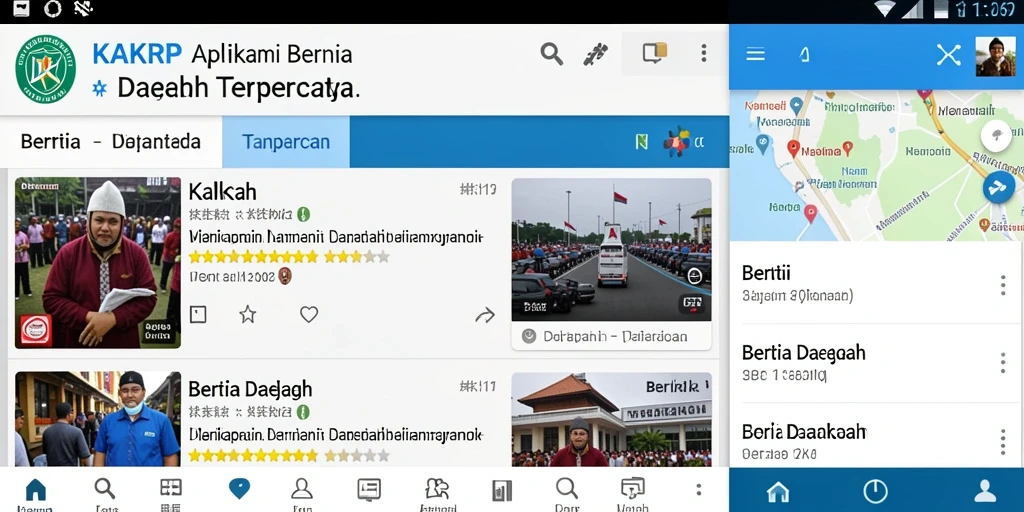Tap the crossed-arrows icon in map panel header

948,55
